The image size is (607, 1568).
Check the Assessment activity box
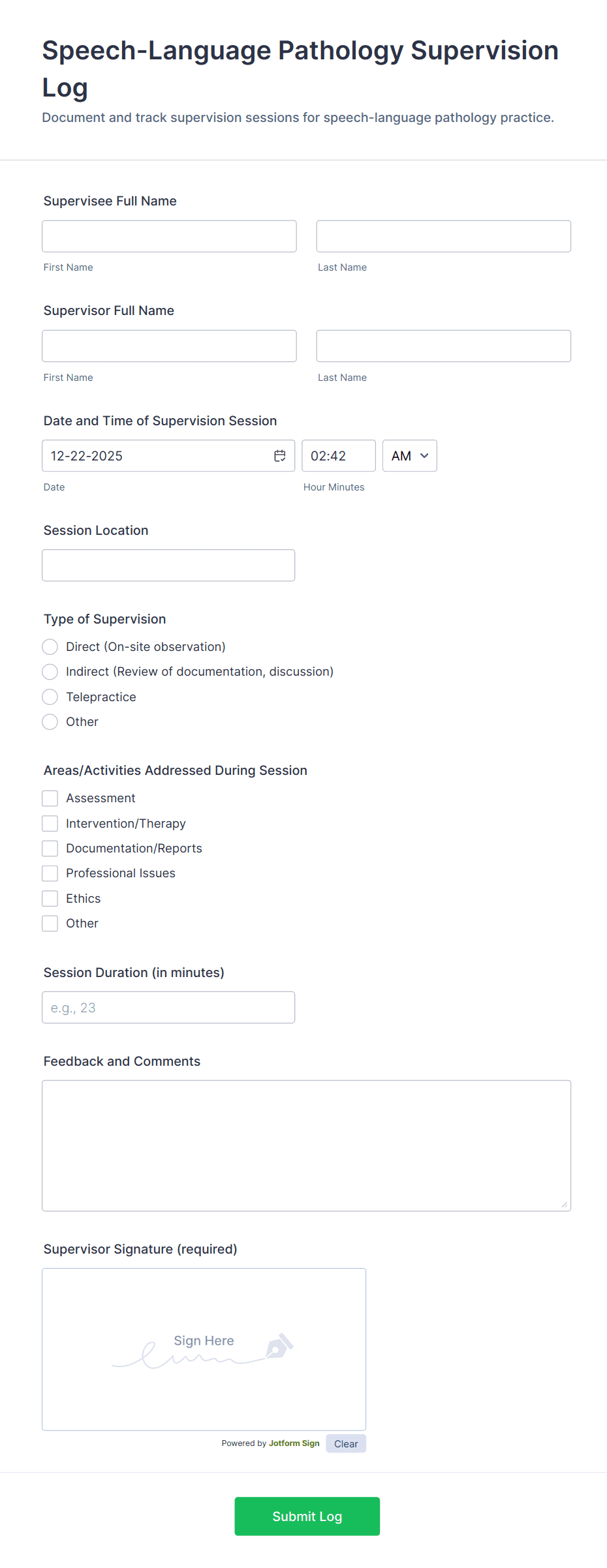(x=50, y=798)
